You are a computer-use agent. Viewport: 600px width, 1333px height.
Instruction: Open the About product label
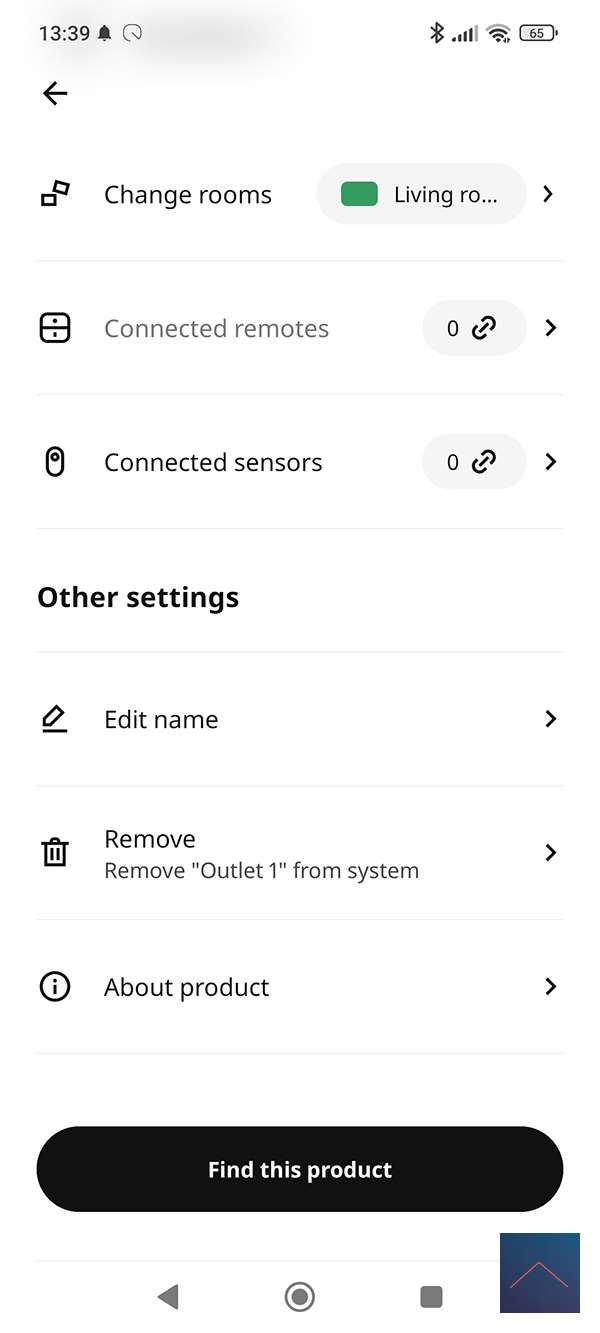pyautogui.click(x=186, y=987)
